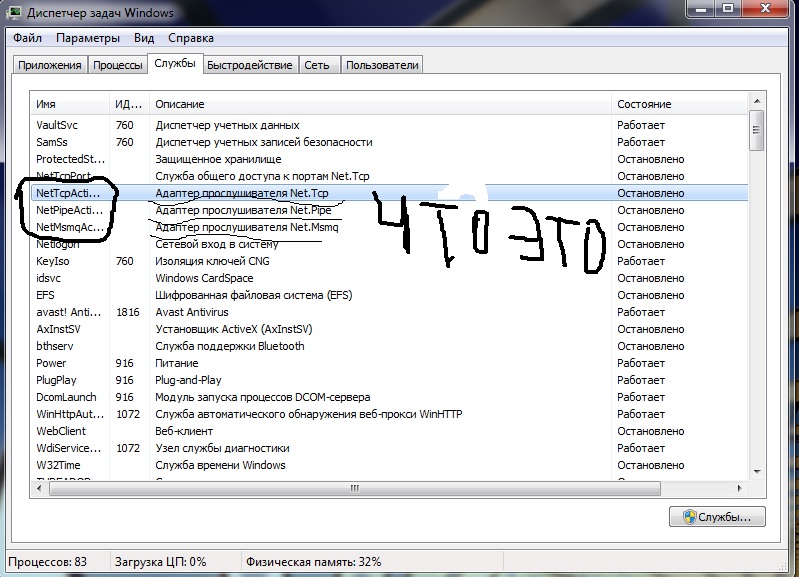The width and height of the screenshot is (799, 577).
Task: Sort by the Имя column header
Action: click(x=70, y=104)
